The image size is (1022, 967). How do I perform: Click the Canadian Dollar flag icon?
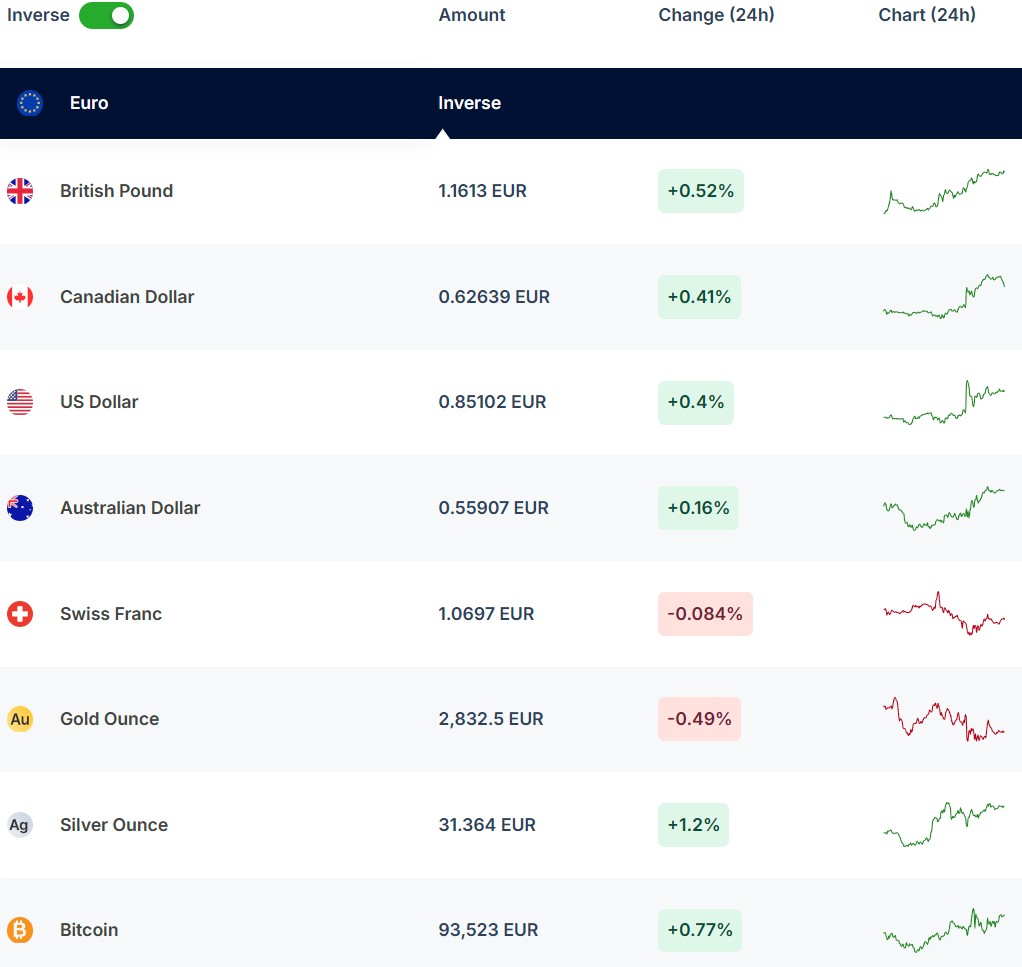(20, 297)
